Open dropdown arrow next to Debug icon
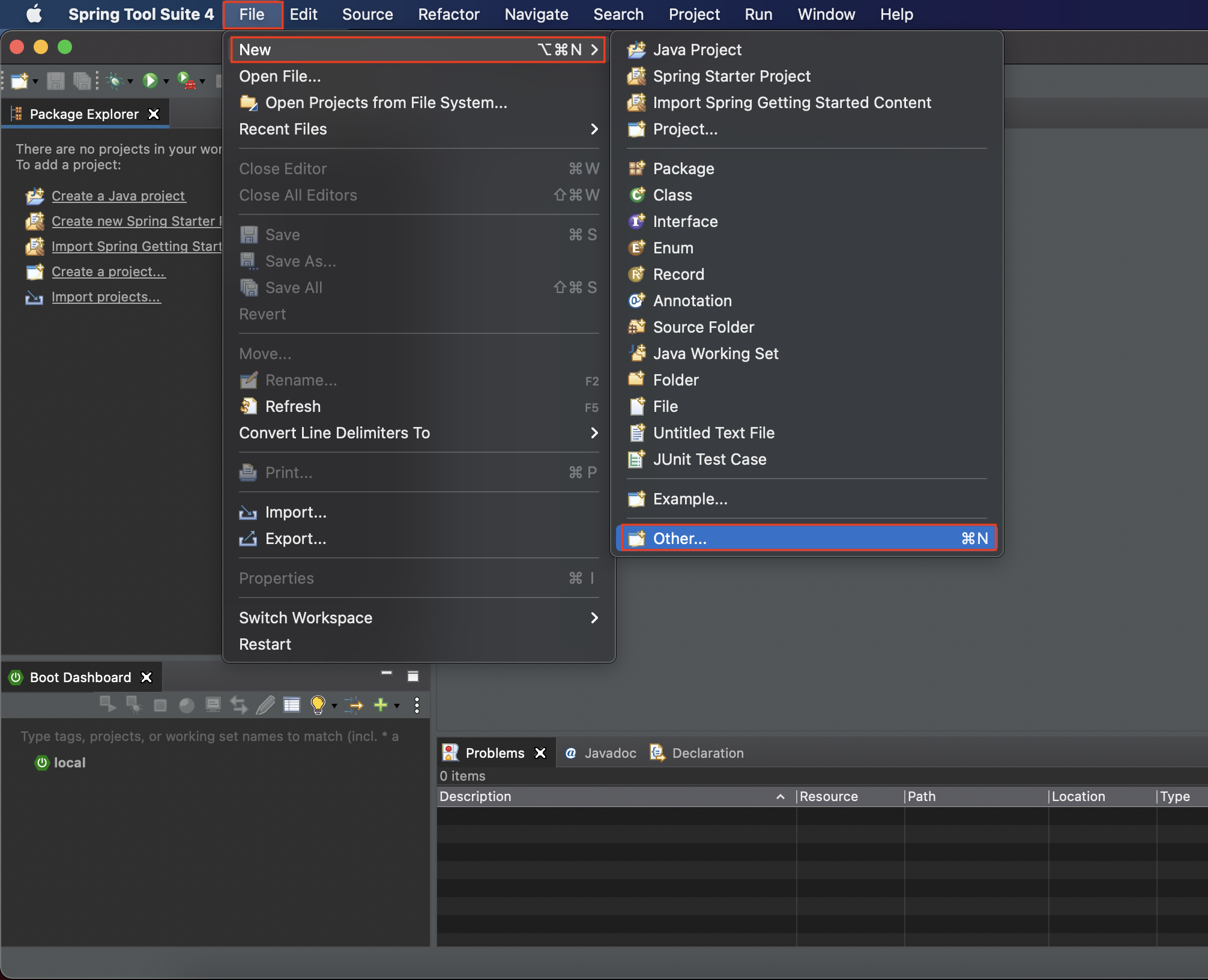This screenshot has height=980, width=1208. click(130, 82)
